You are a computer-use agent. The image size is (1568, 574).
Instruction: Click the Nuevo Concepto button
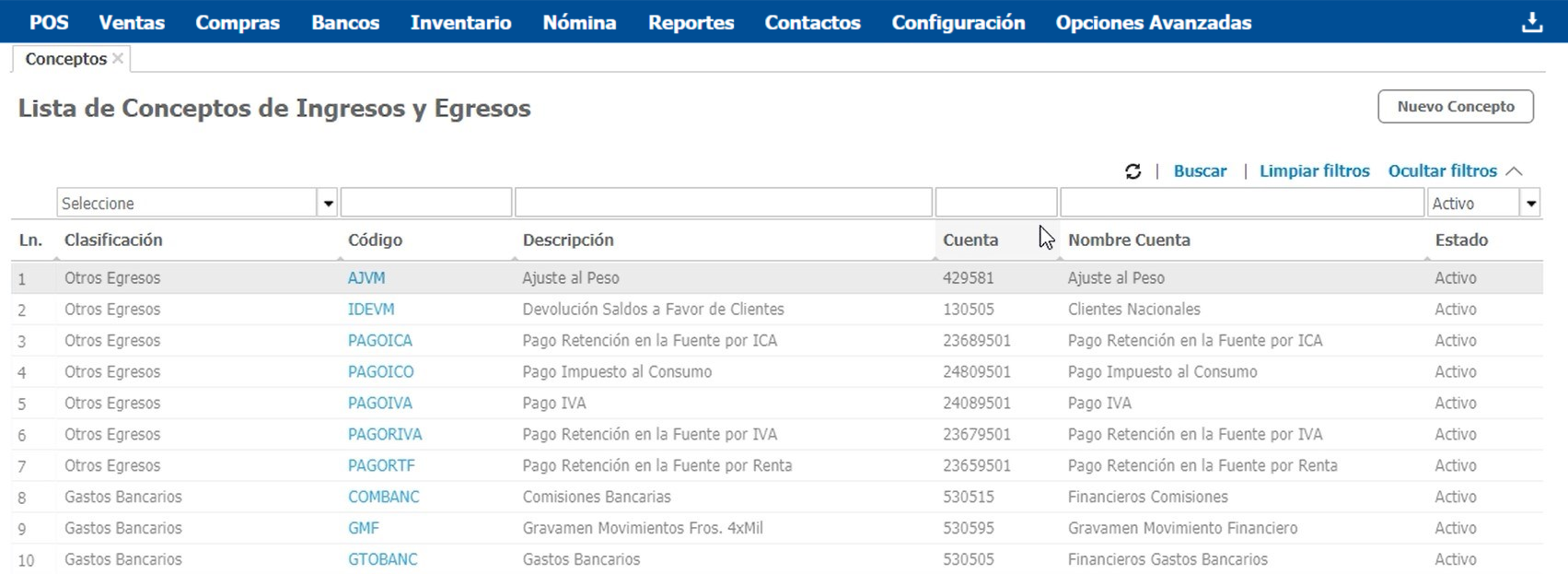click(1455, 106)
